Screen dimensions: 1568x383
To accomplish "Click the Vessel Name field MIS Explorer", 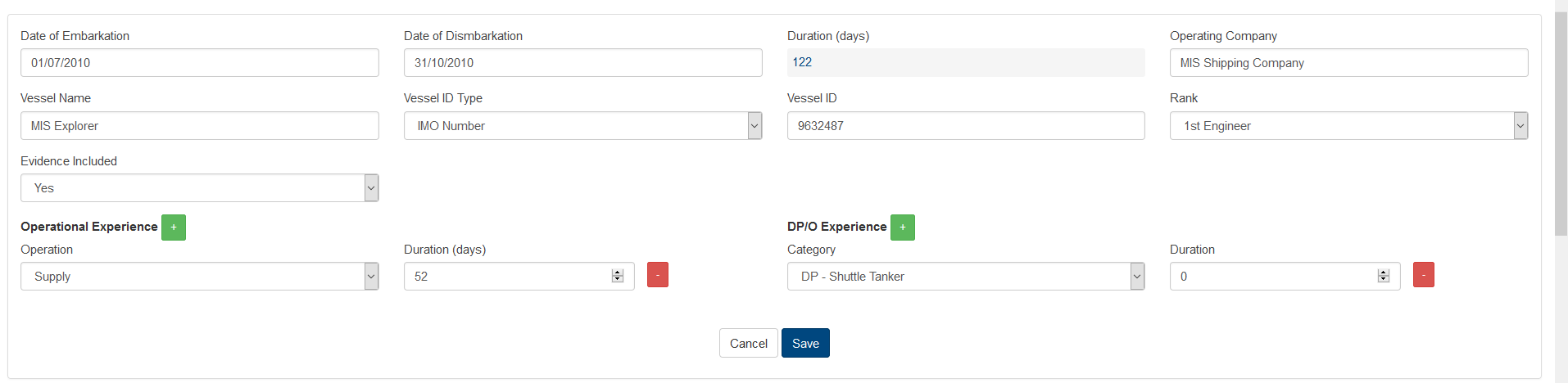I will point(199,126).
